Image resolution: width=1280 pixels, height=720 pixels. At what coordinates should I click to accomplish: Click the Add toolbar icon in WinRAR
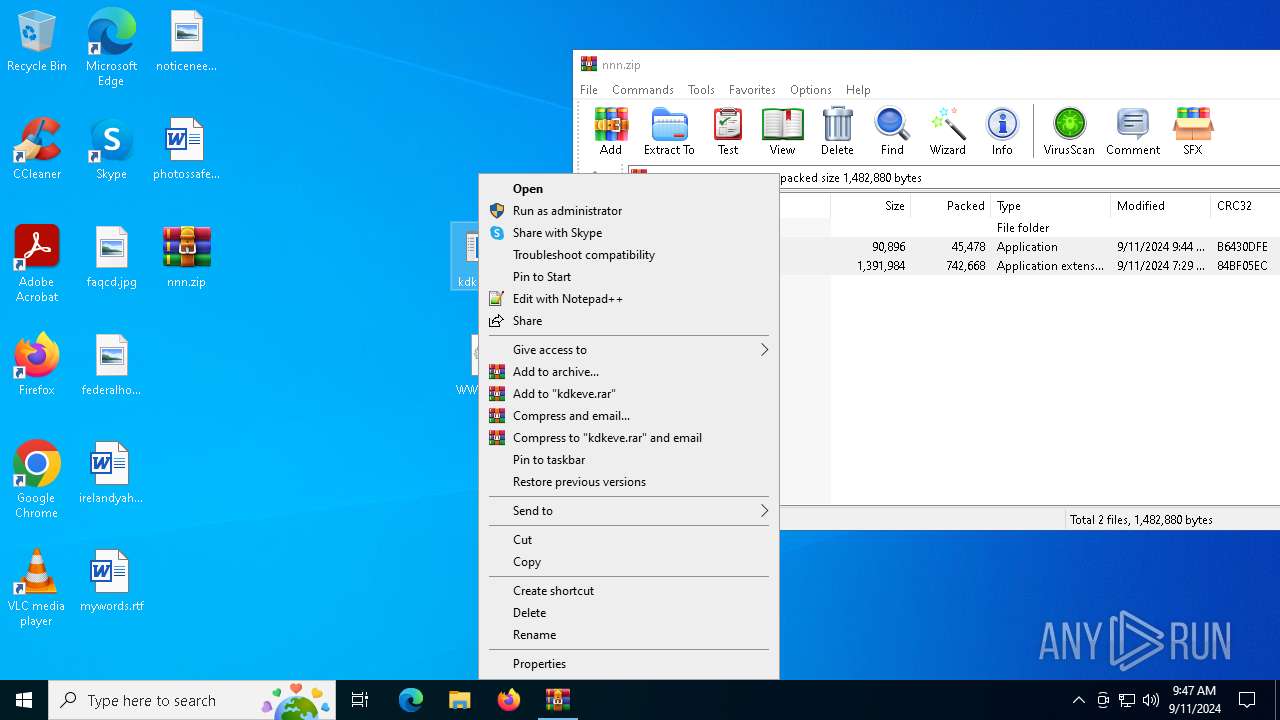tap(611, 131)
